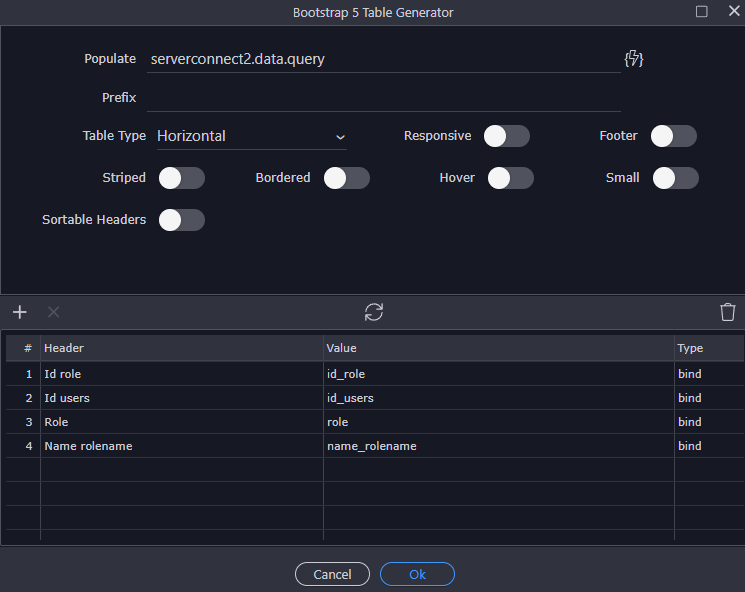Open the dynamic data picker lightning icon
Screen dimensions: 745x592
coord(633,59)
